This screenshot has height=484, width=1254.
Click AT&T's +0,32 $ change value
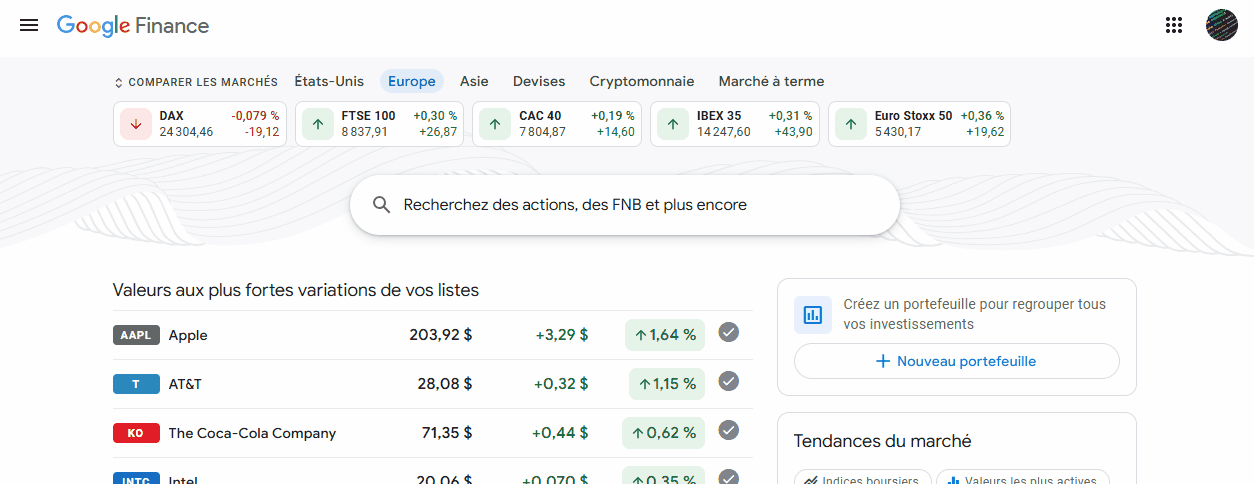tap(561, 384)
